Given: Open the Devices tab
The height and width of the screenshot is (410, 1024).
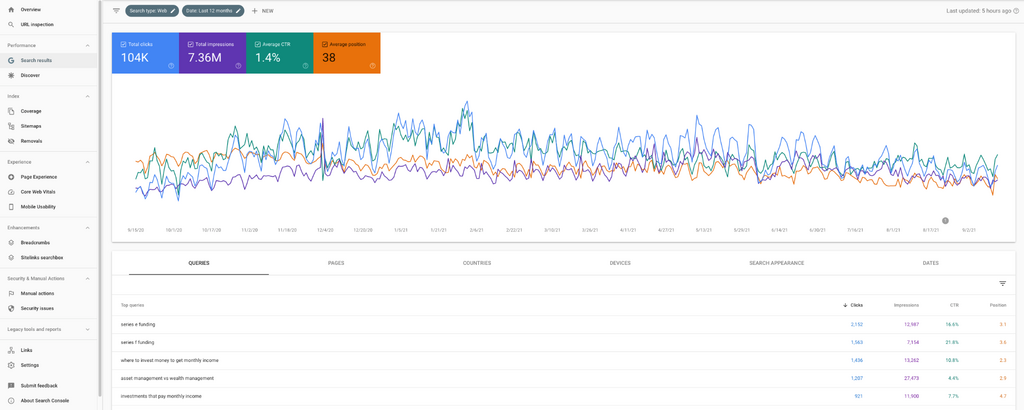Looking at the screenshot, I should (620, 263).
